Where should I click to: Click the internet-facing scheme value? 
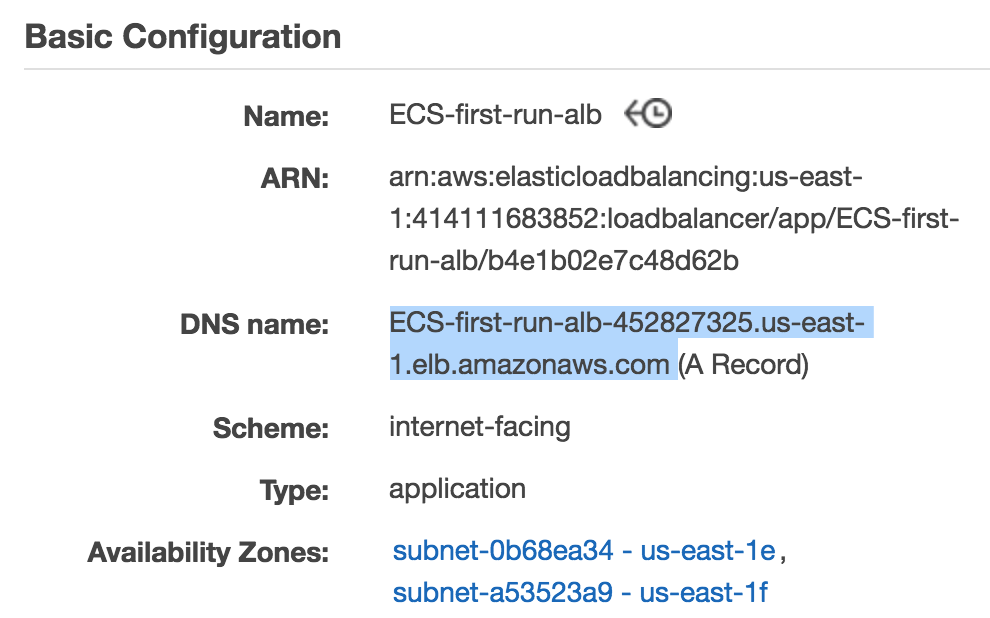[x=480, y=428]
